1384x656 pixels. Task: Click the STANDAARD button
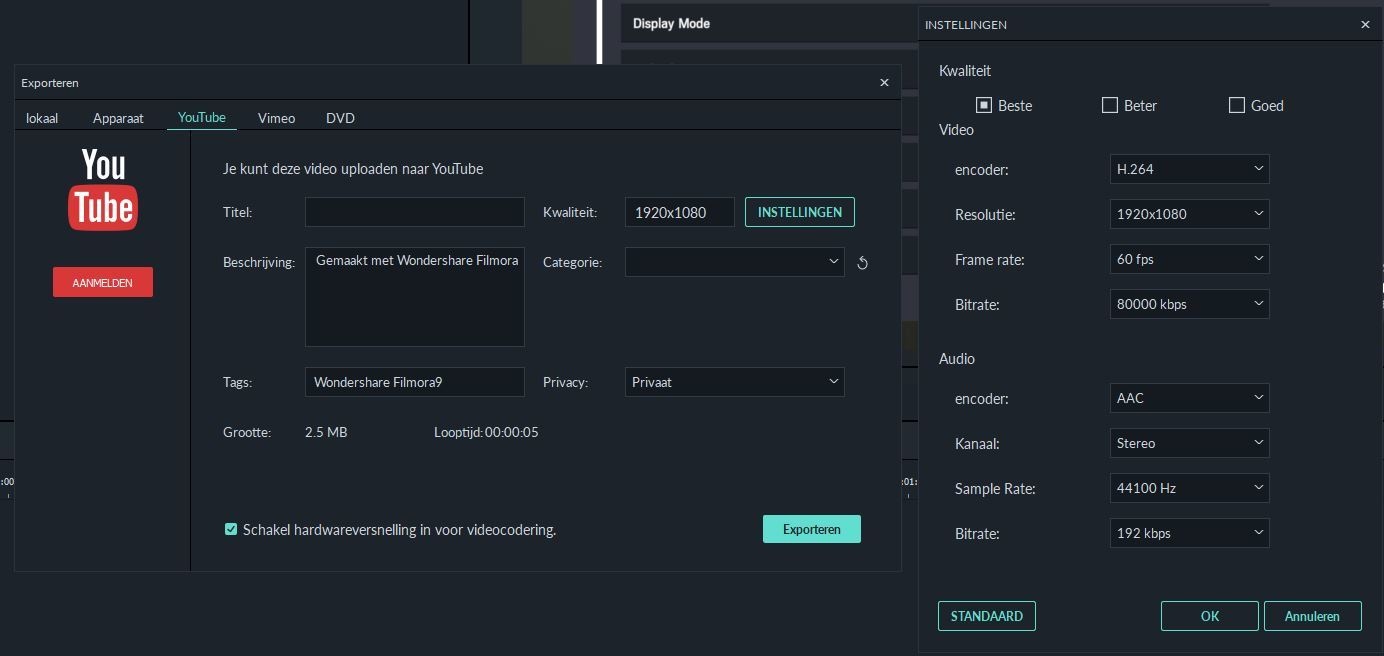point(987,616)
